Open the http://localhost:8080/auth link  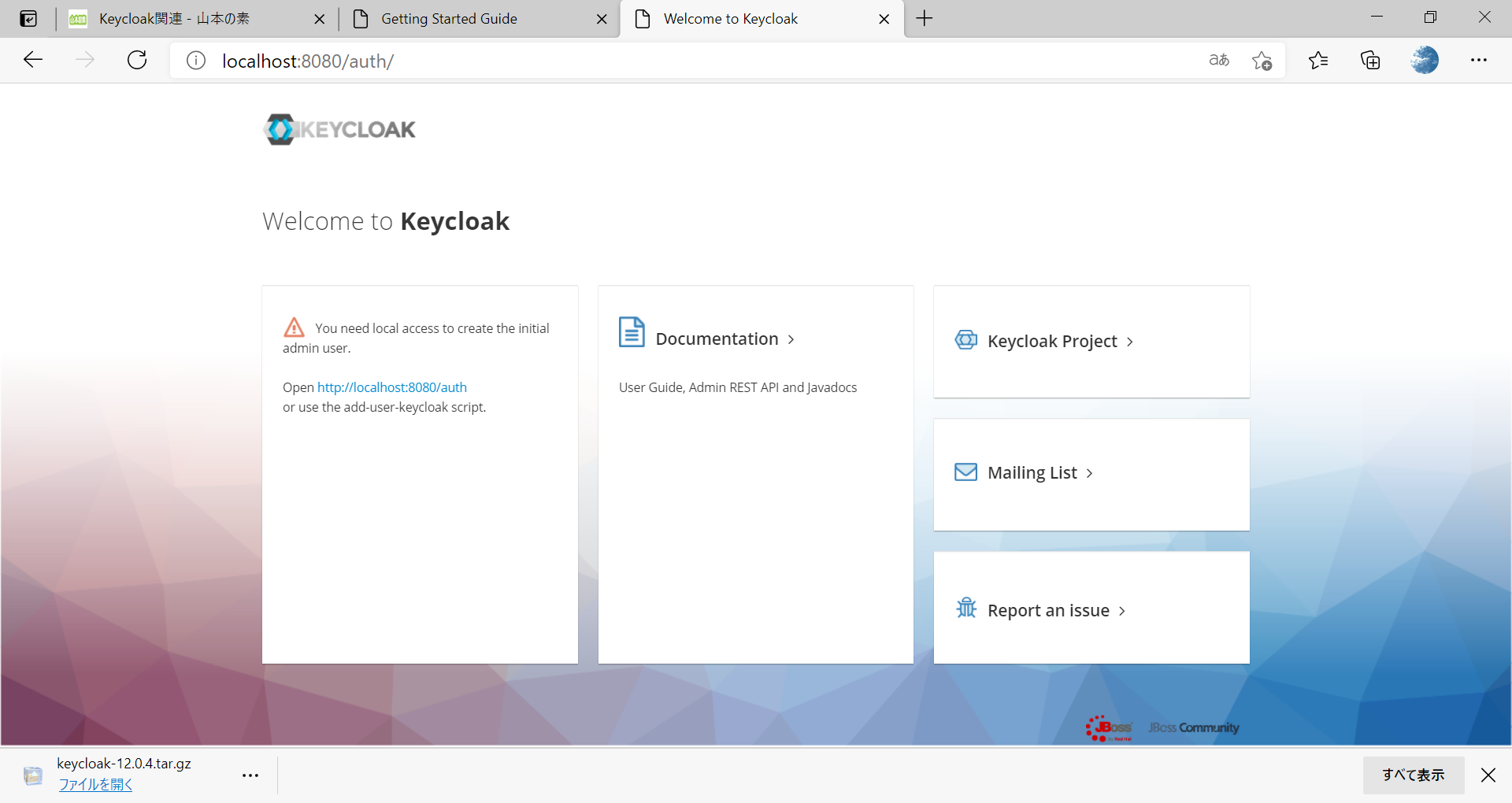392,387
